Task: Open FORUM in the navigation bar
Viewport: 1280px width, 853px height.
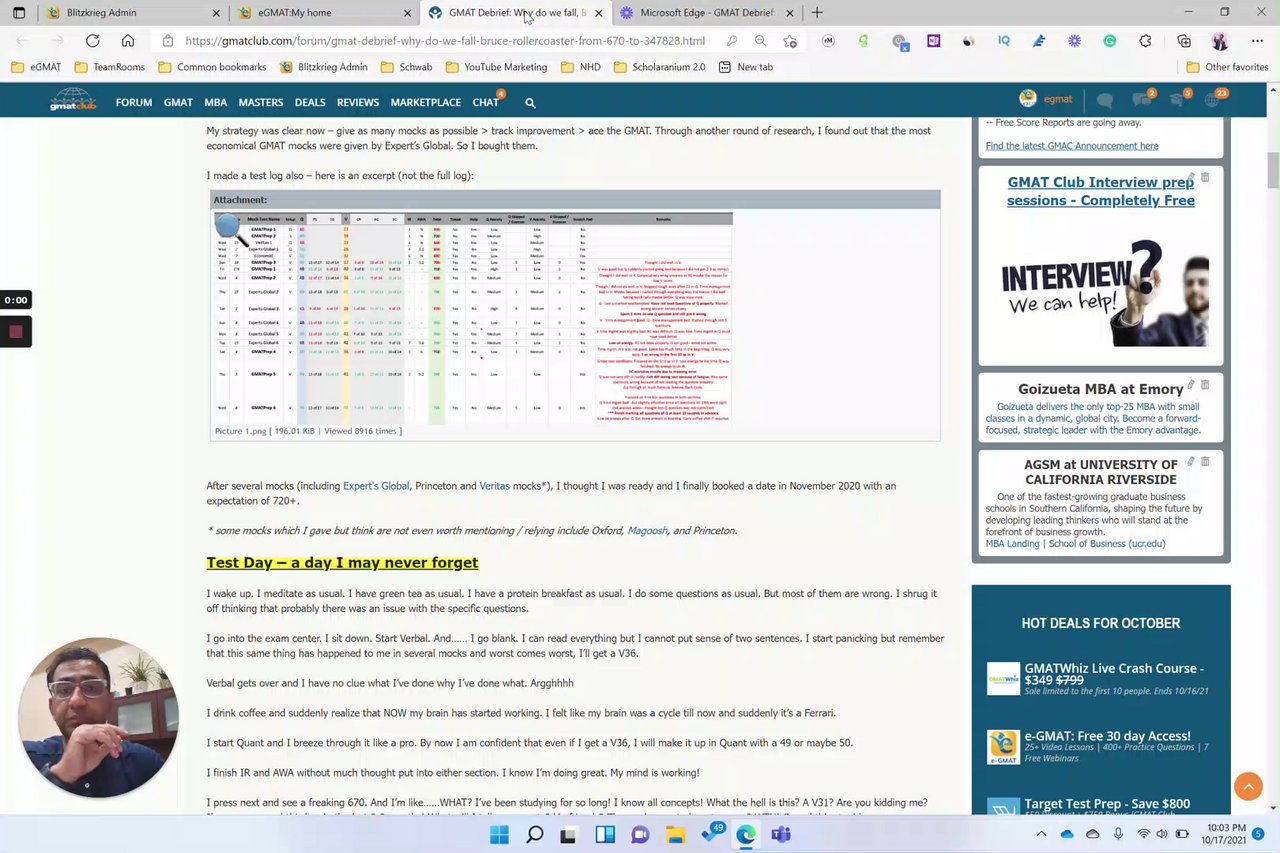Action: tap(133, 102)
